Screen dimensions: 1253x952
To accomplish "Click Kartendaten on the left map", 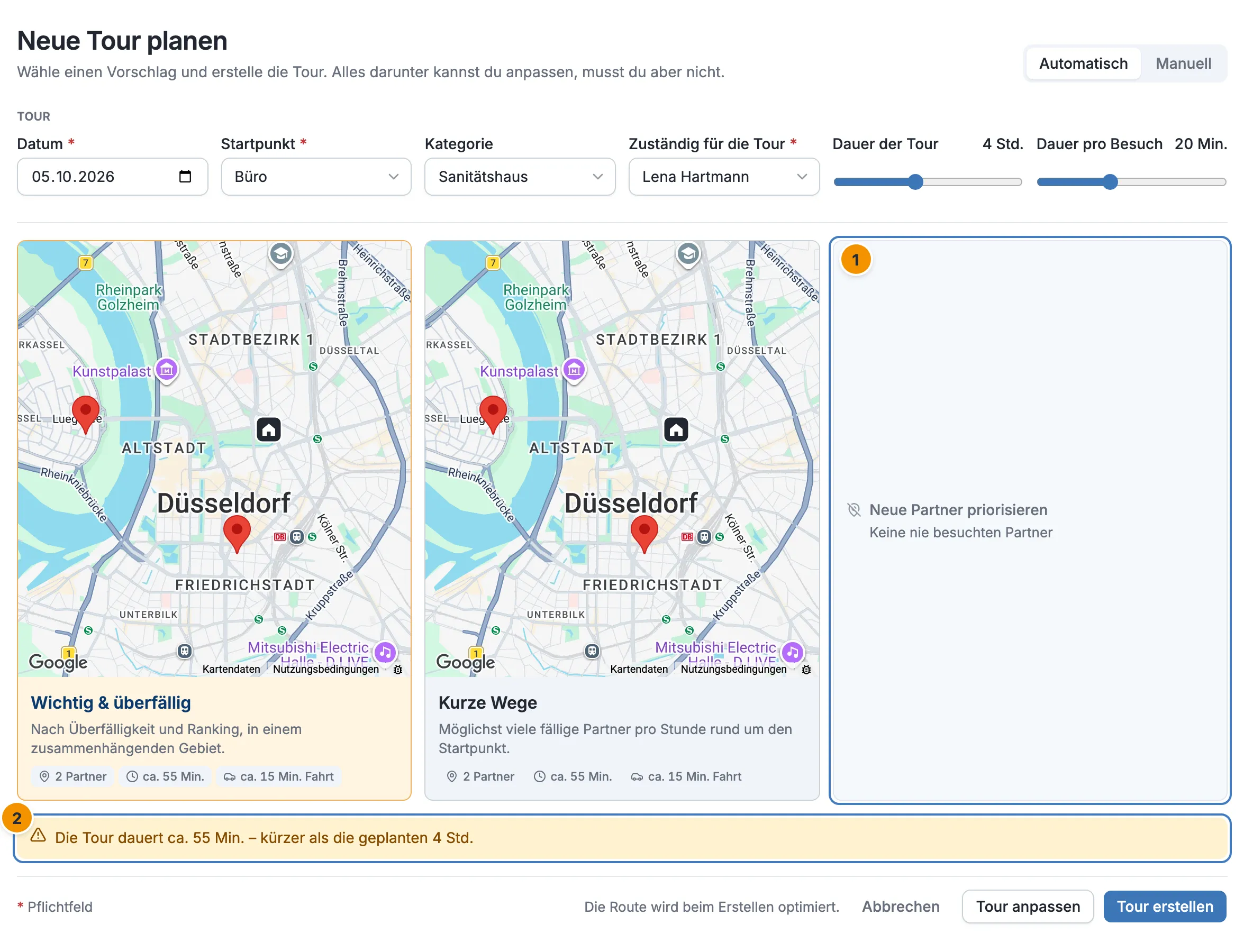I will [231, 669].
